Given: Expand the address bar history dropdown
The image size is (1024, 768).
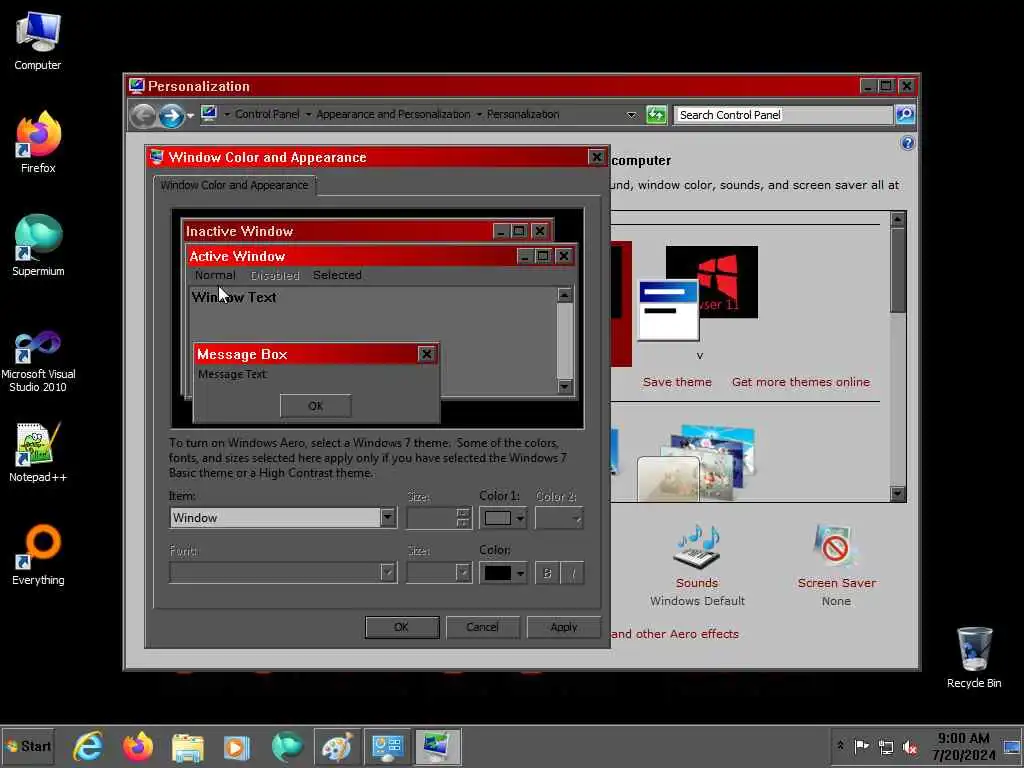Looking at the screenshot, I should [632, 115].
